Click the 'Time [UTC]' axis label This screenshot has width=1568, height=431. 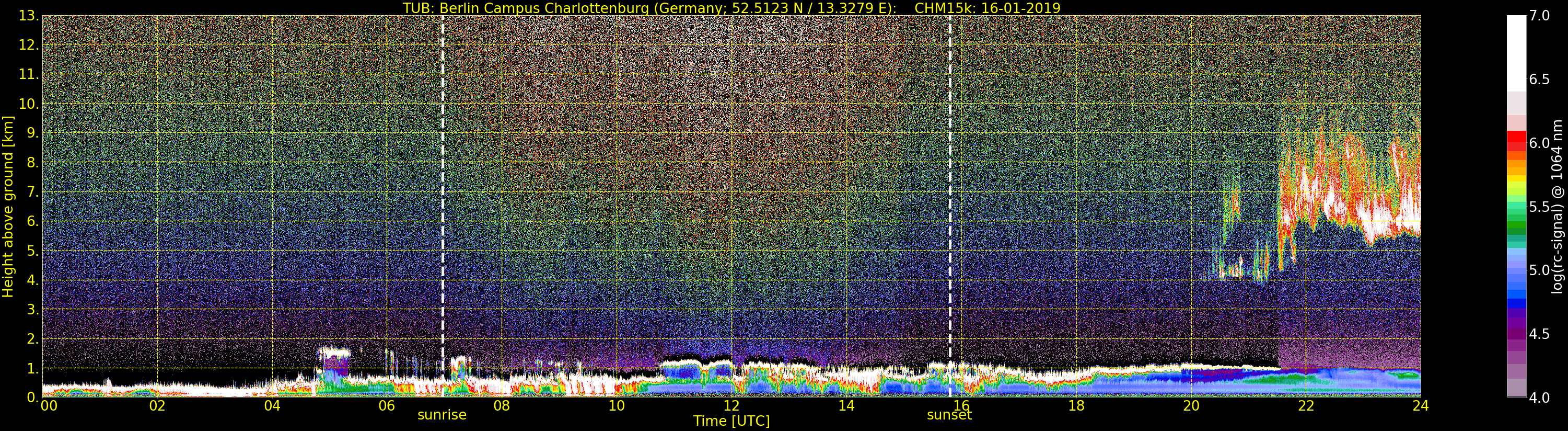[x=731, y=421]
